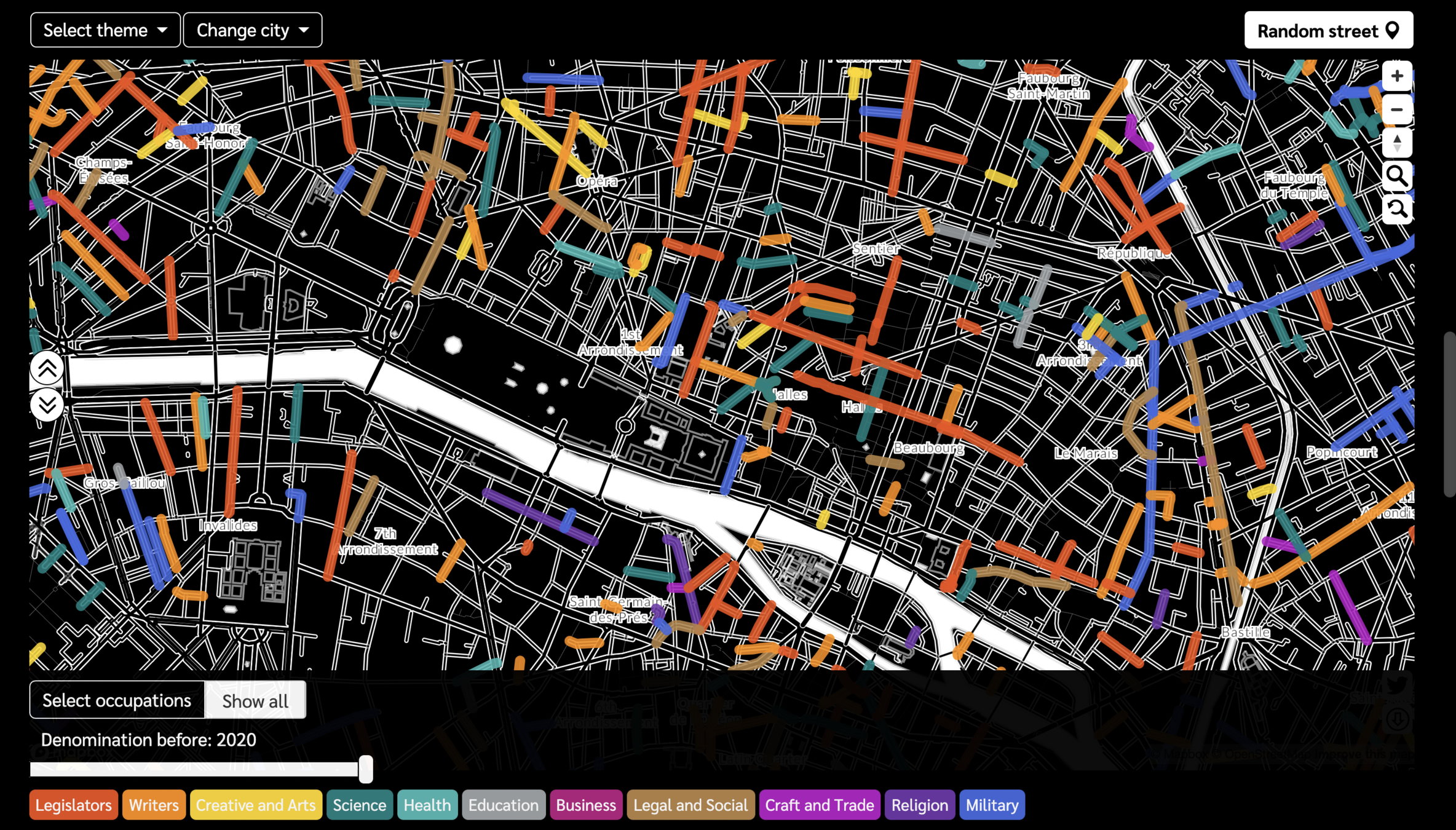Open the magnifying glass search tool
The width and height of the screenshot is (1456, 830).
1396,176
